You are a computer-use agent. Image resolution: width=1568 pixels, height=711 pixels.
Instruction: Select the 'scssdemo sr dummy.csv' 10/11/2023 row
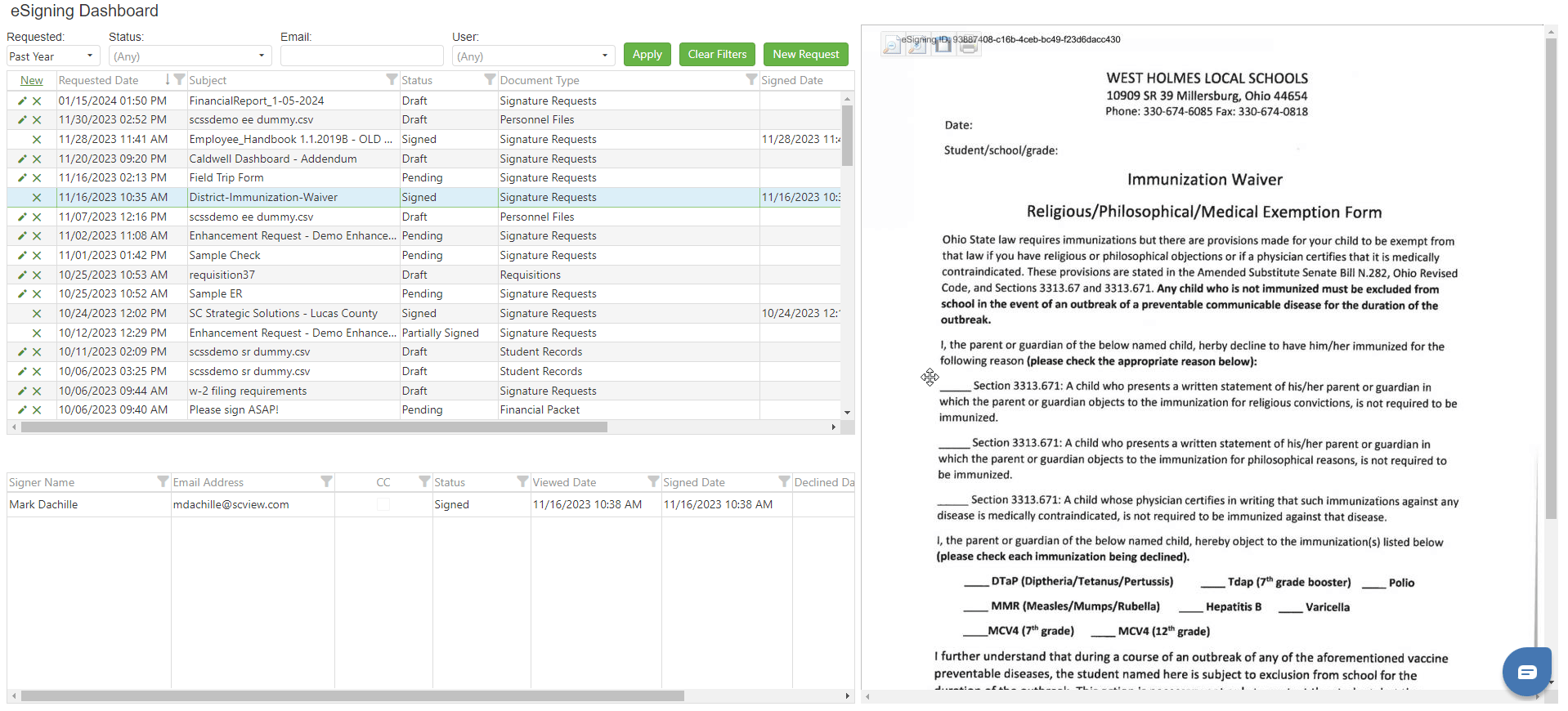(423, 351)
